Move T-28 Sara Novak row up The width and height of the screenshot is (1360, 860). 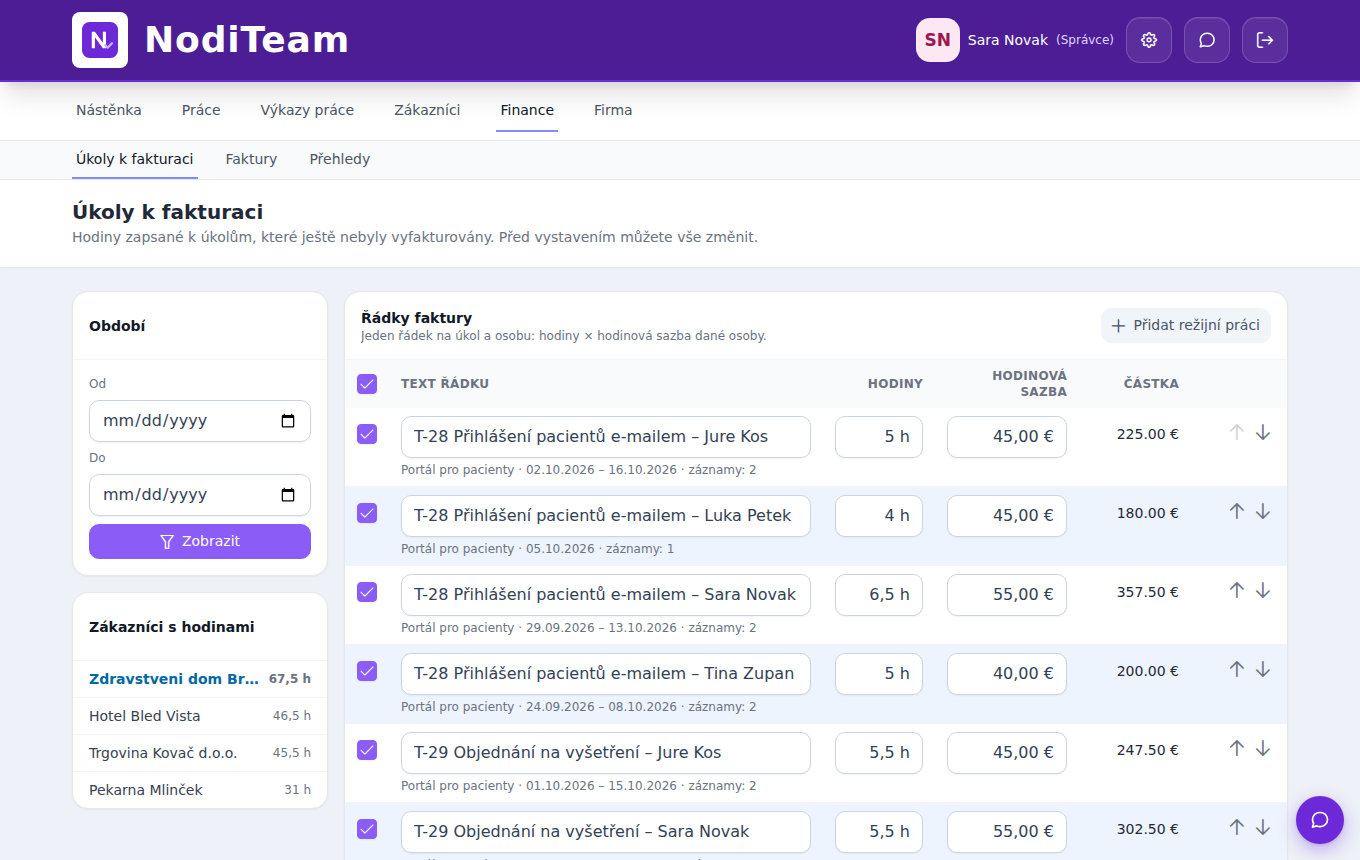(x=1237, y=590)
